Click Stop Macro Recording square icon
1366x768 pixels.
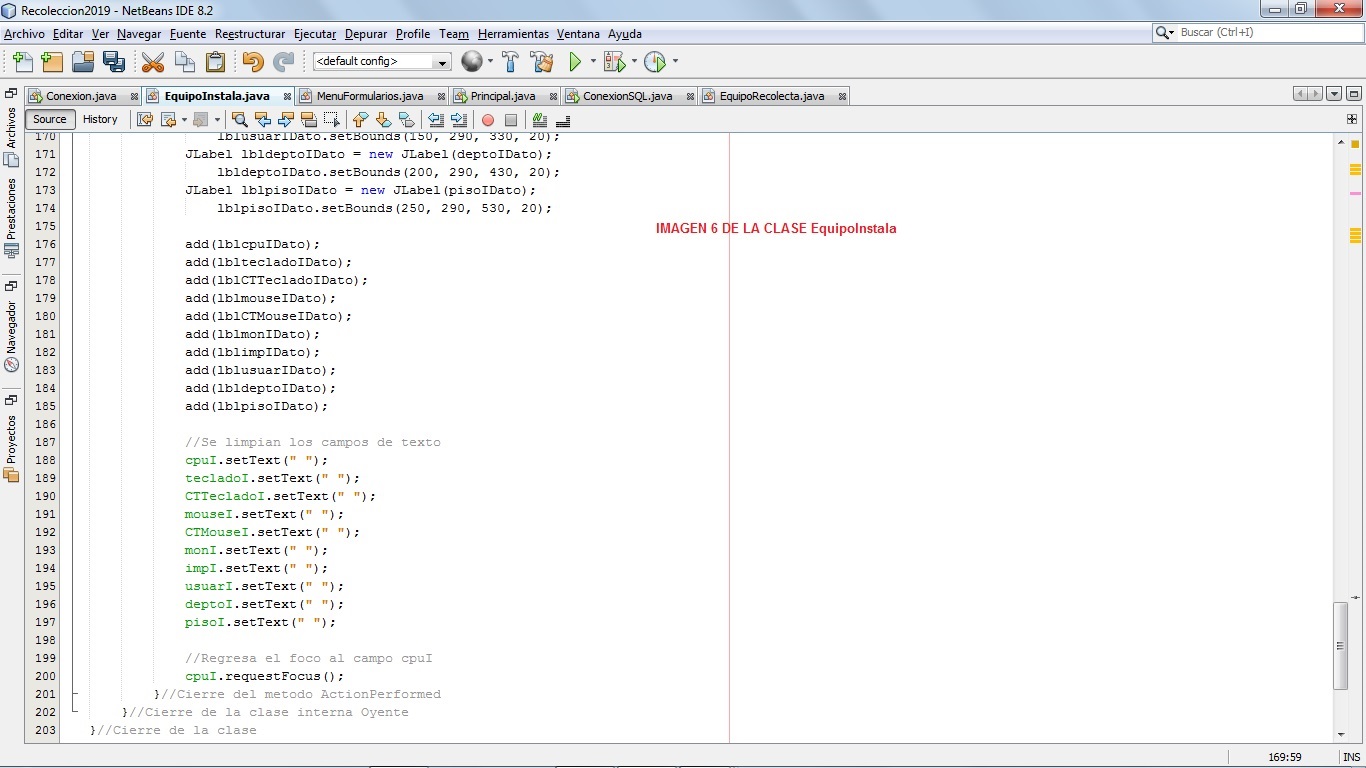pos(510,120)
